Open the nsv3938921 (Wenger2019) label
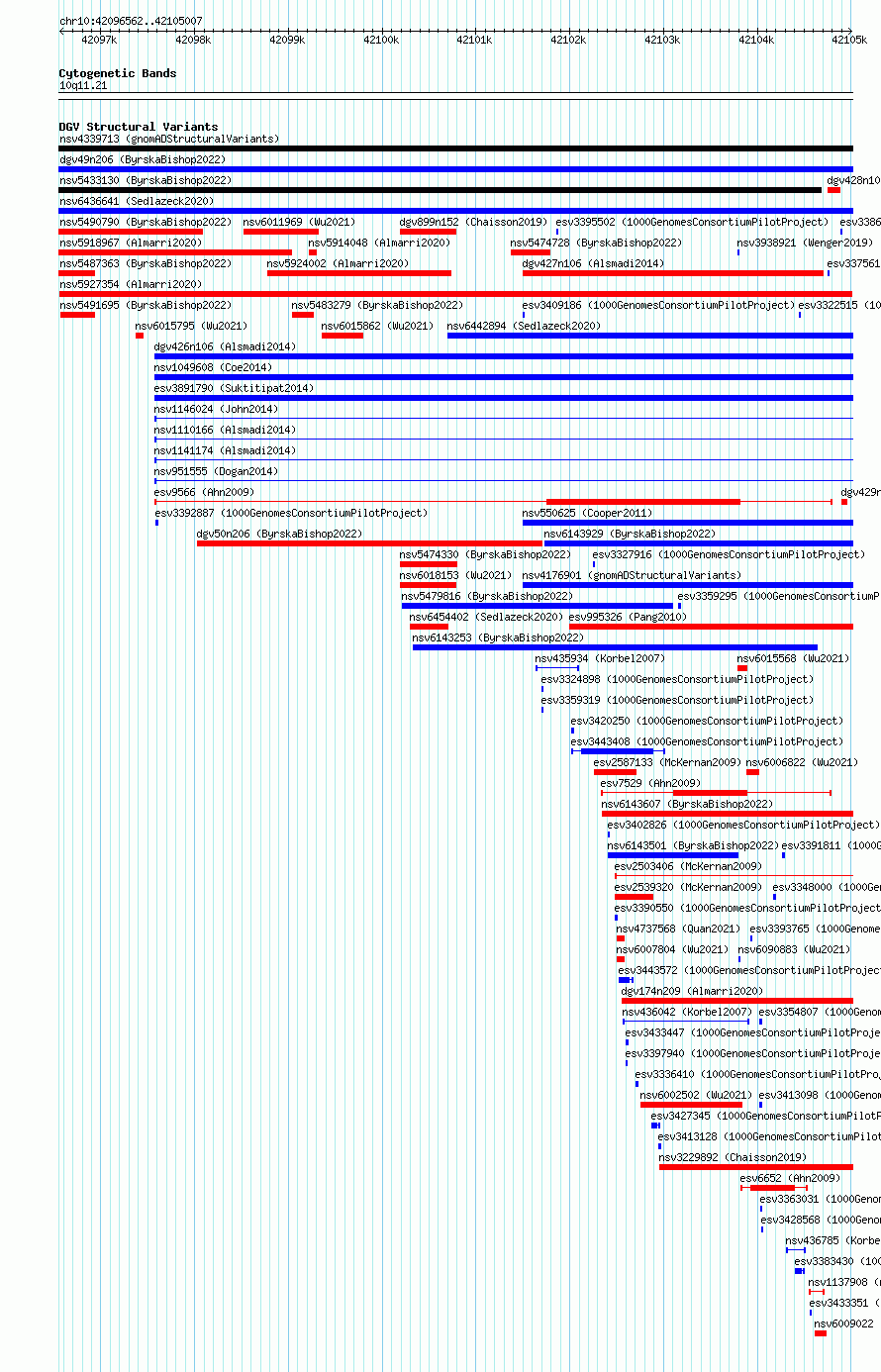The width and height of the screenshot is (881, 1372). (805, 243)
